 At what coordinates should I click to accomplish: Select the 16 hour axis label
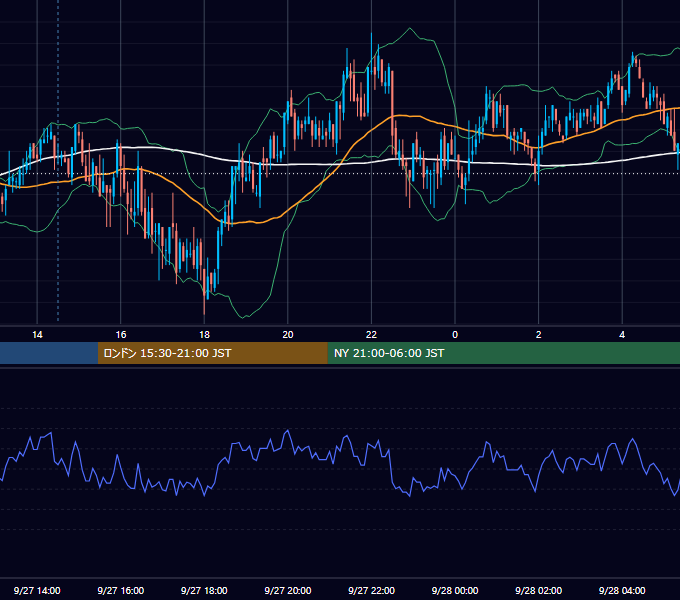[x=121, y=335]
